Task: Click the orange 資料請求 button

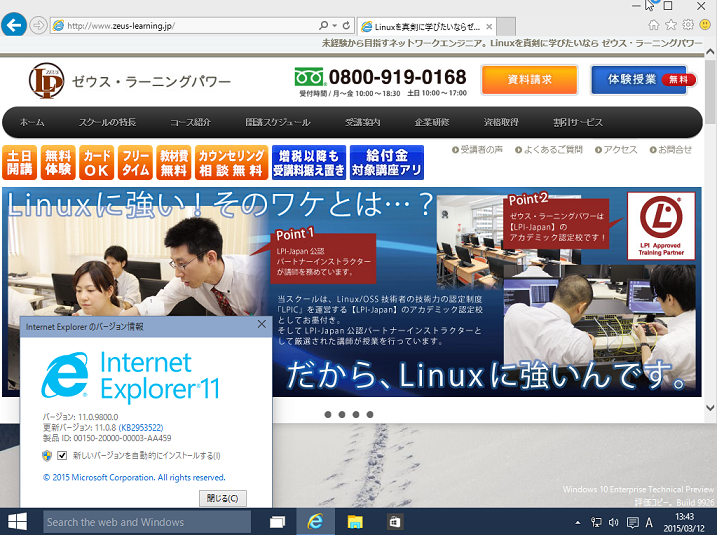Action: (x=530, y=80)
